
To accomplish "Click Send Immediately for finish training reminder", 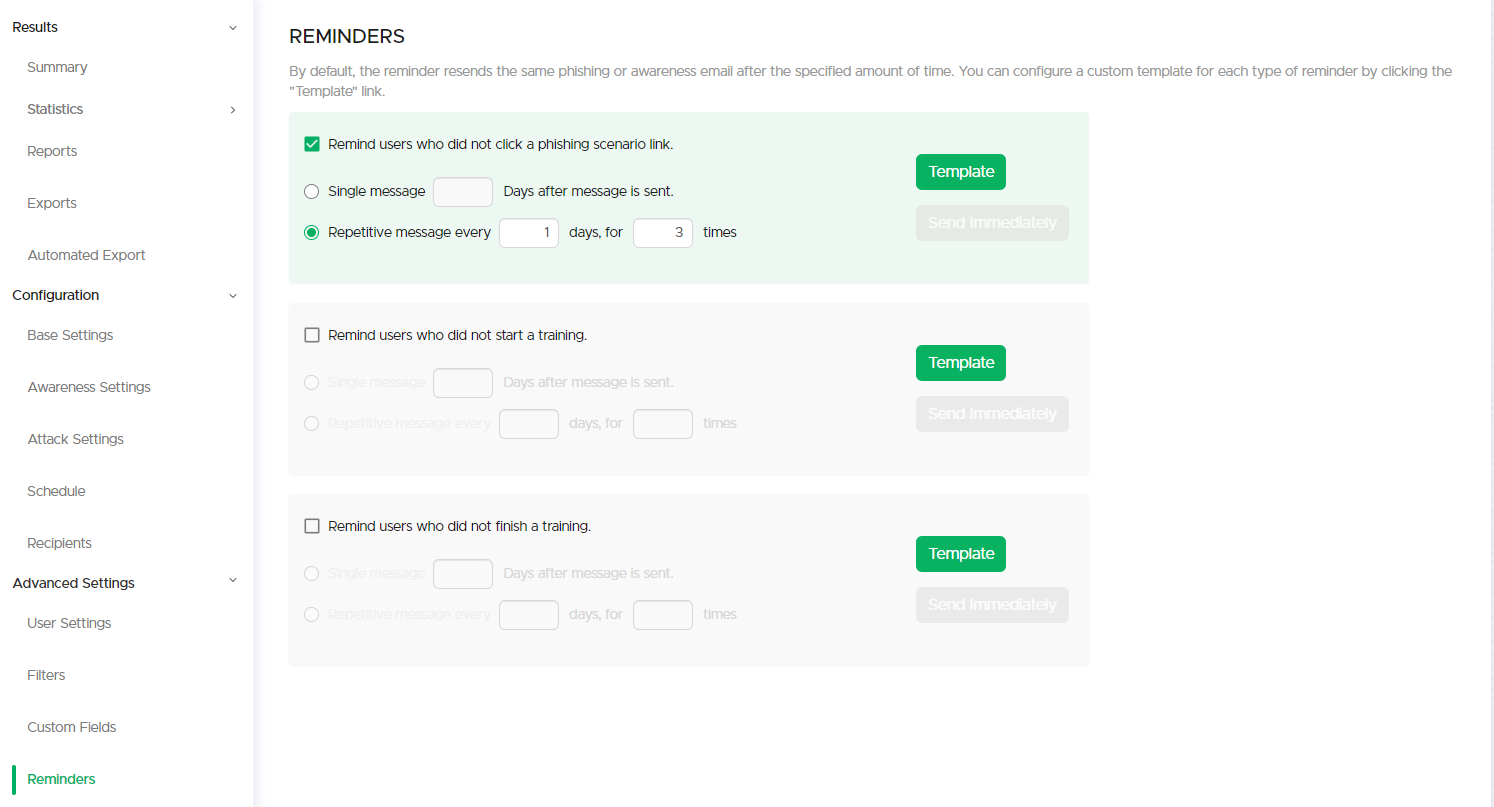I will 992,605.
